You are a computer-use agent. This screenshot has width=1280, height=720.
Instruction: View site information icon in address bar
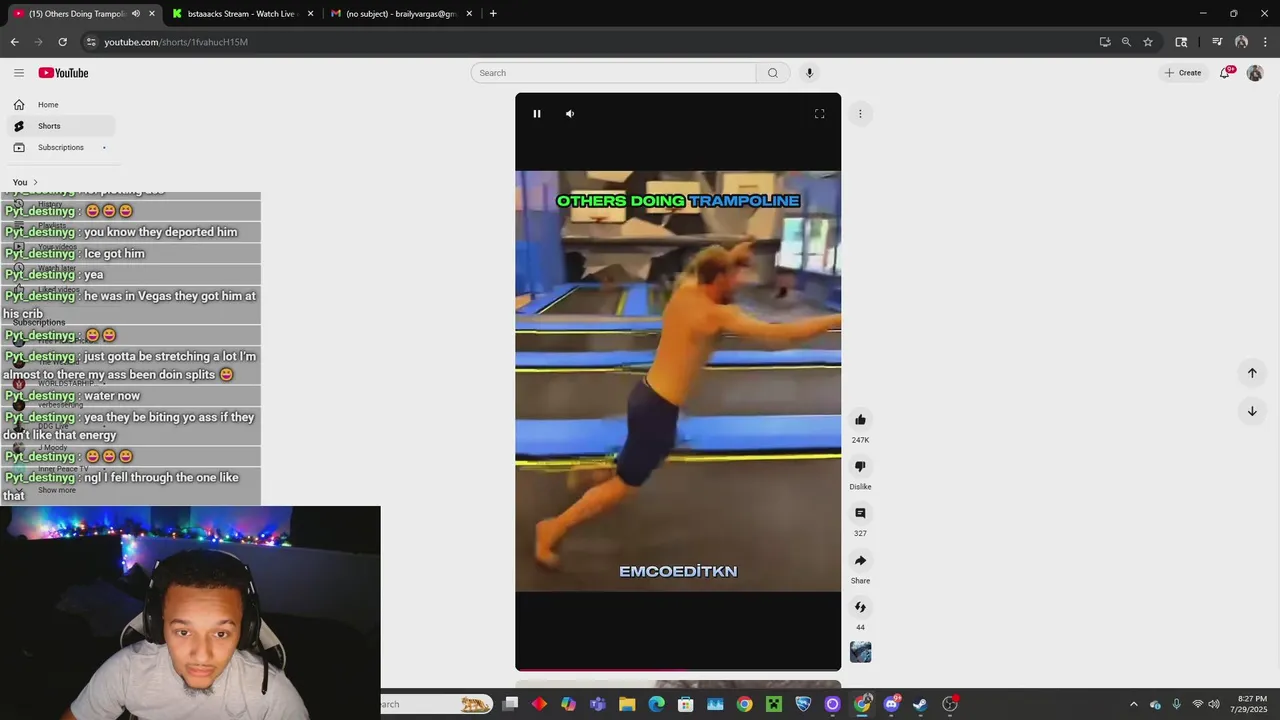91,42
